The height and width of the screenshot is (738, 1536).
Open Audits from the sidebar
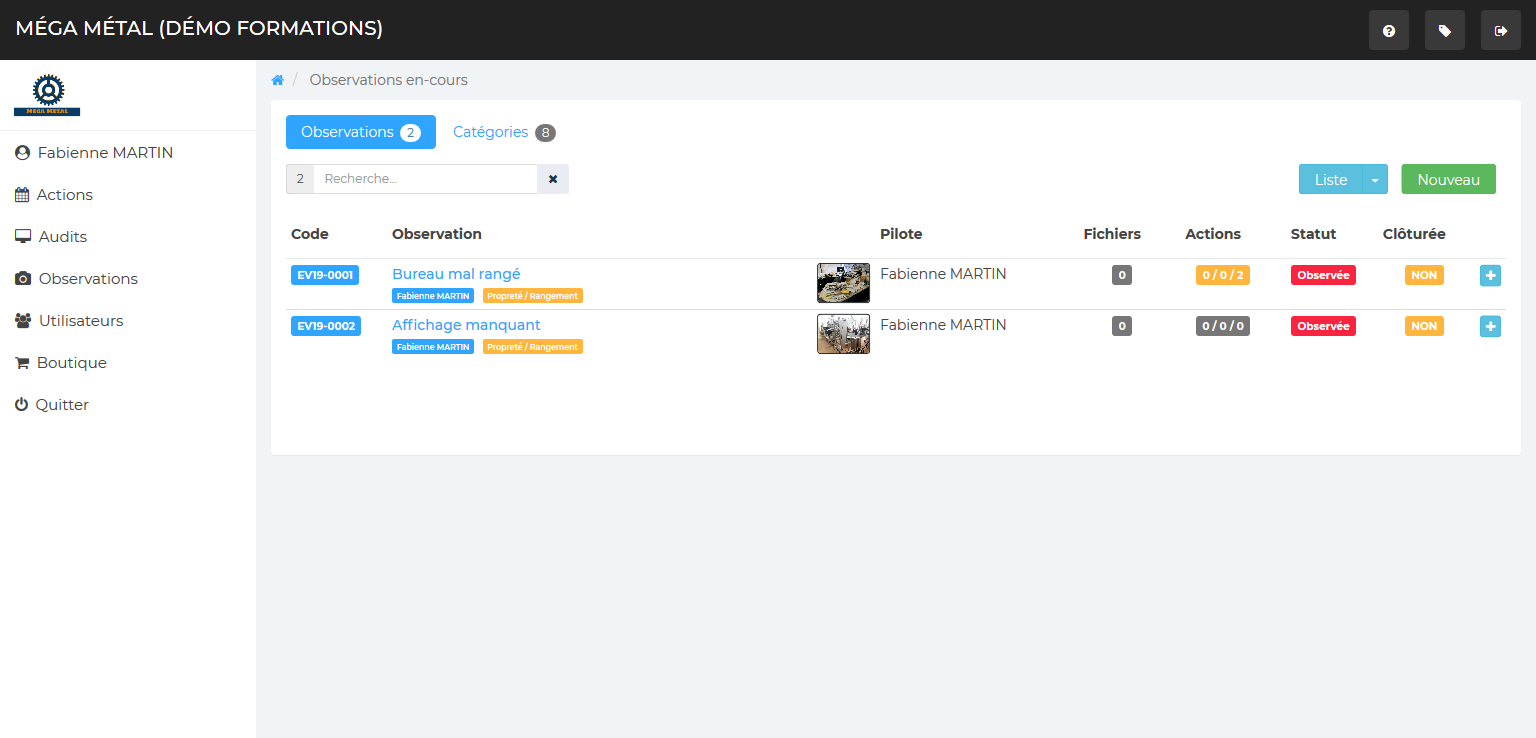pos(62,237)
